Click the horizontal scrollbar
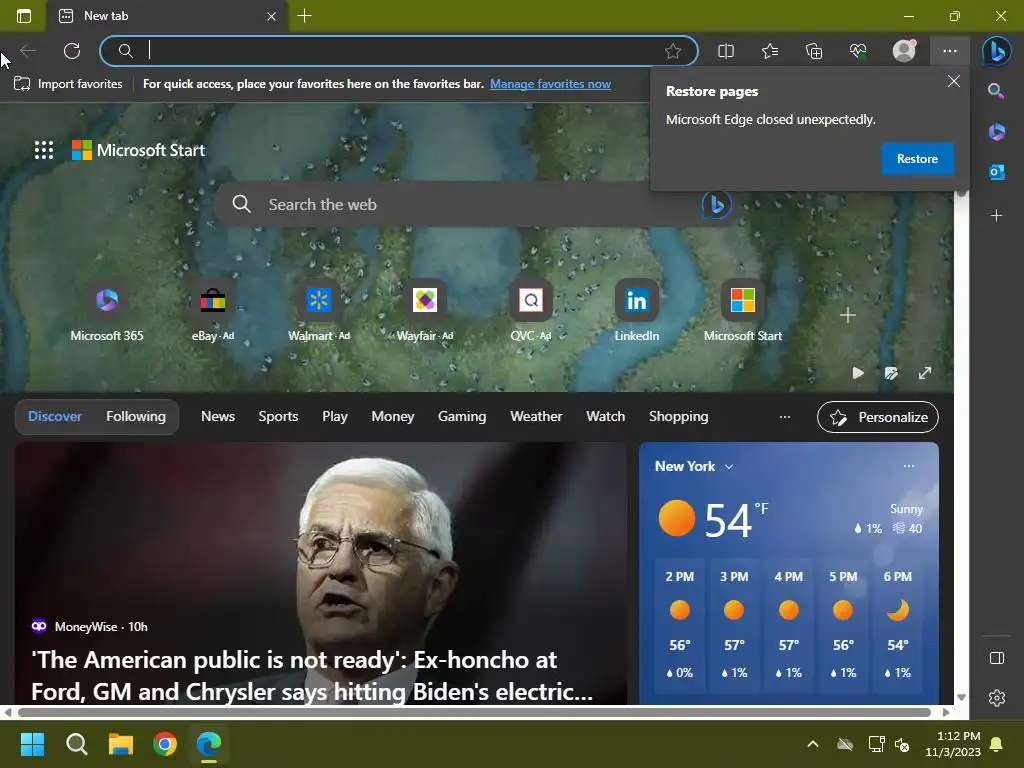 (474, 712)
